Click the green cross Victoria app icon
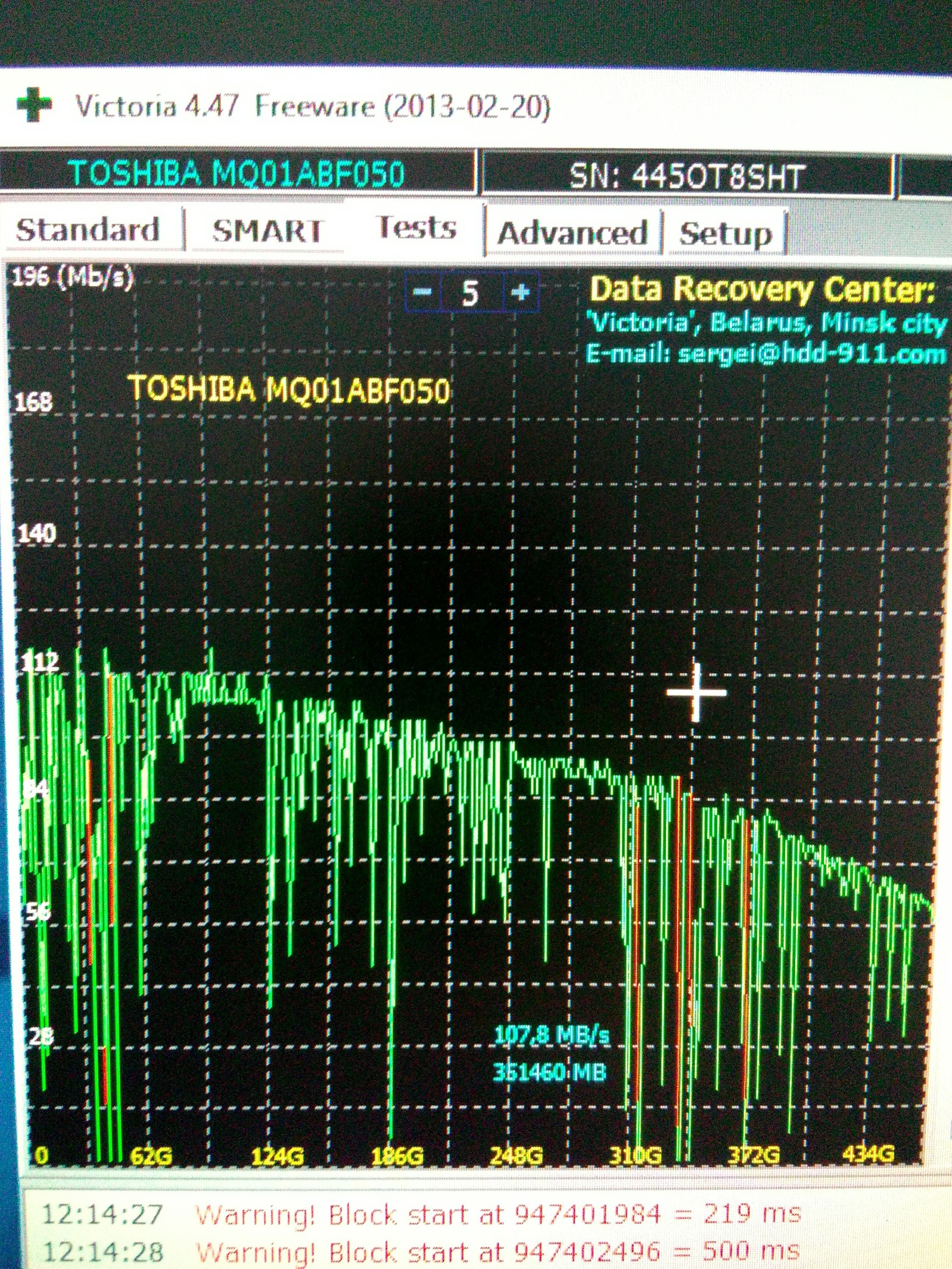The image size is (952, 1269). click(34, 105)
